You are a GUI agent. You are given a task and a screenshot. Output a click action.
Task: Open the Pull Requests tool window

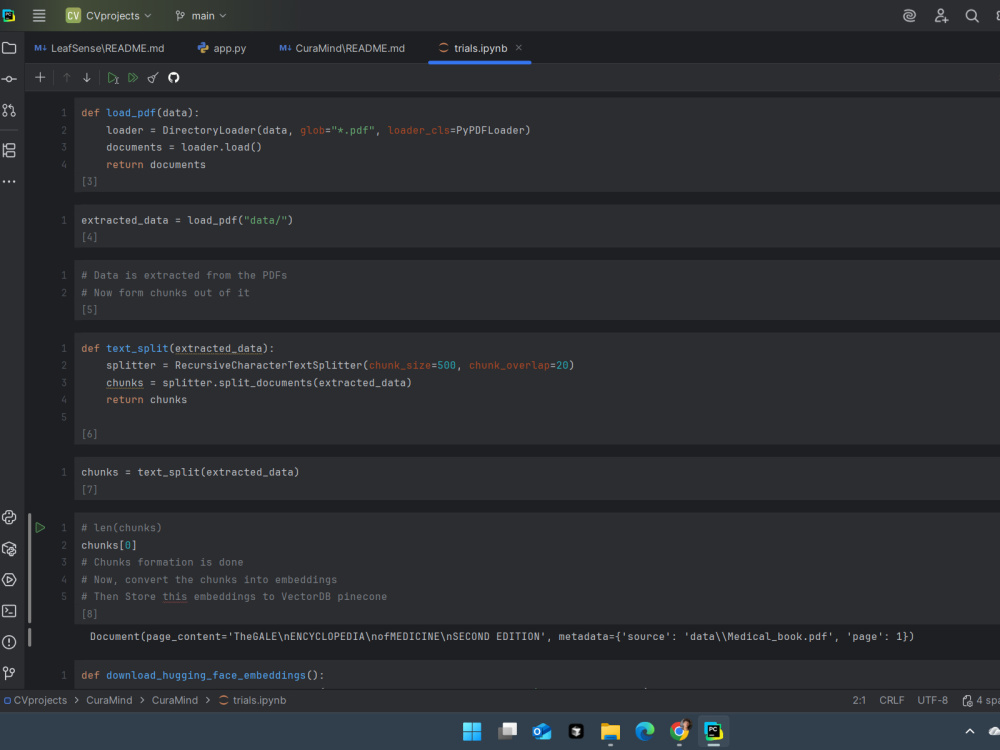tap(10, 110)
